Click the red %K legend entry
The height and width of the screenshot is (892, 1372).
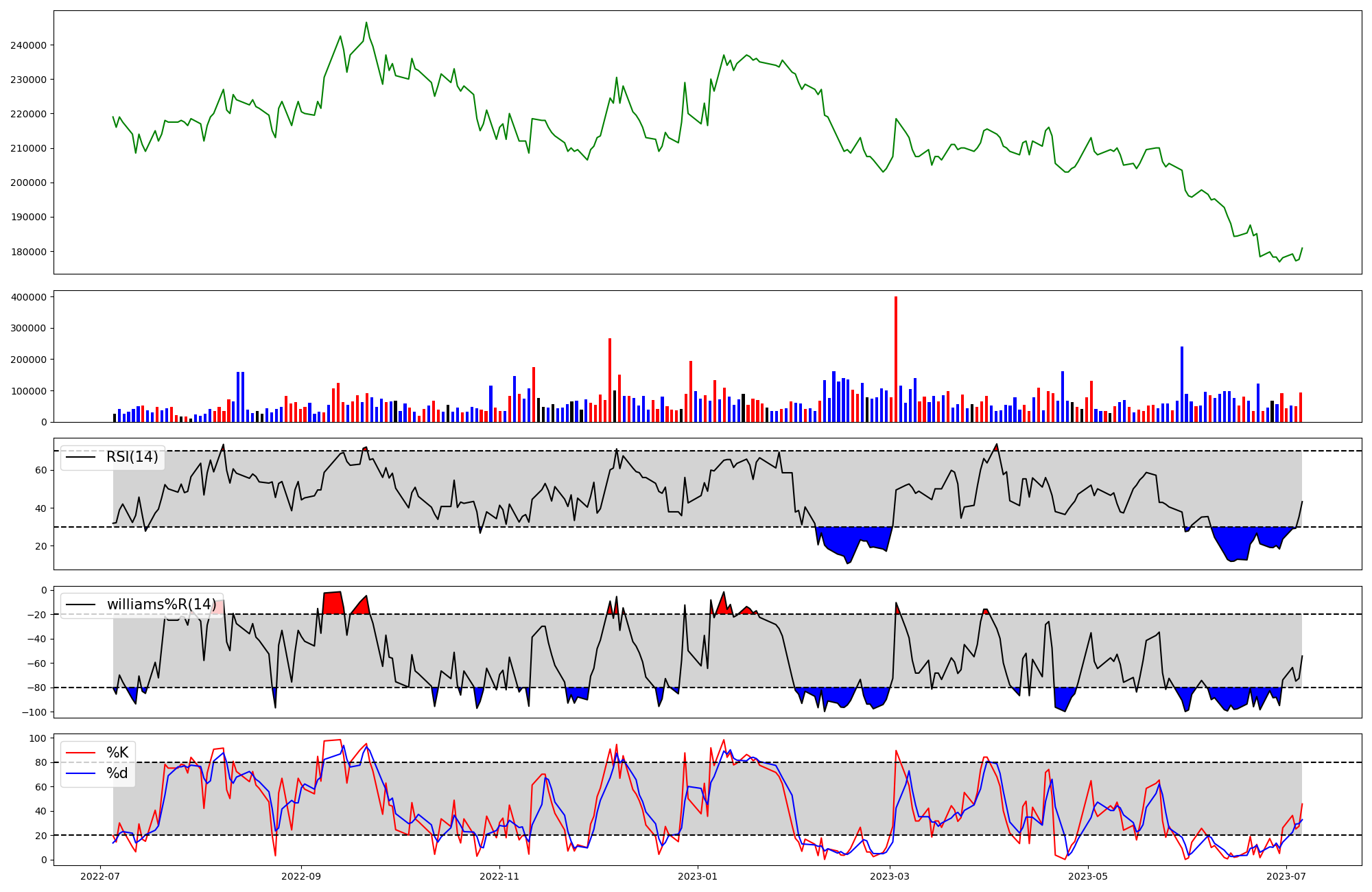pyautogui.click(x=117, y=753)
